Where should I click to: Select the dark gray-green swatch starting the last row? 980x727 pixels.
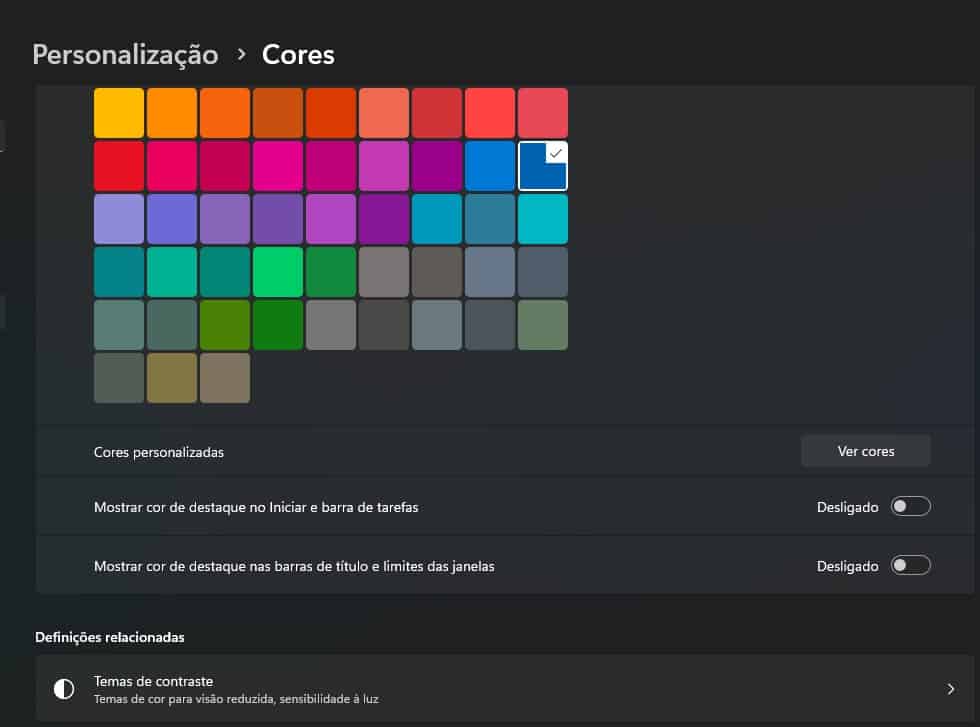point(119,378)
